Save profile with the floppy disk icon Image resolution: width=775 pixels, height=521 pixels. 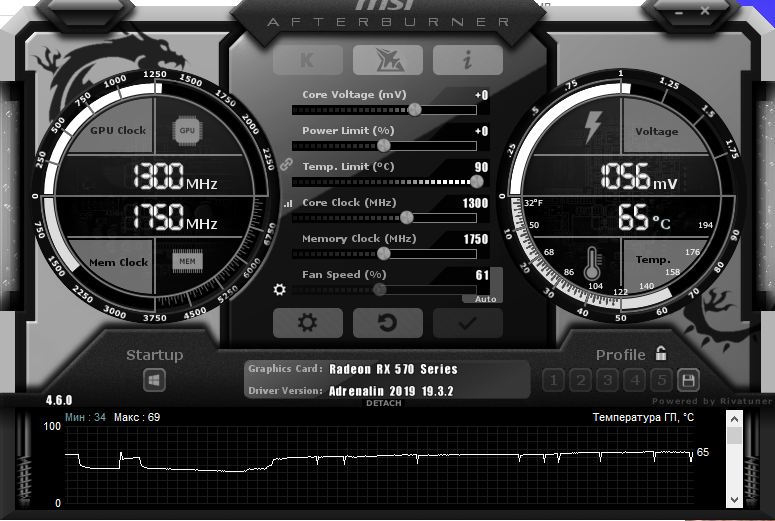tap(688, 380)
